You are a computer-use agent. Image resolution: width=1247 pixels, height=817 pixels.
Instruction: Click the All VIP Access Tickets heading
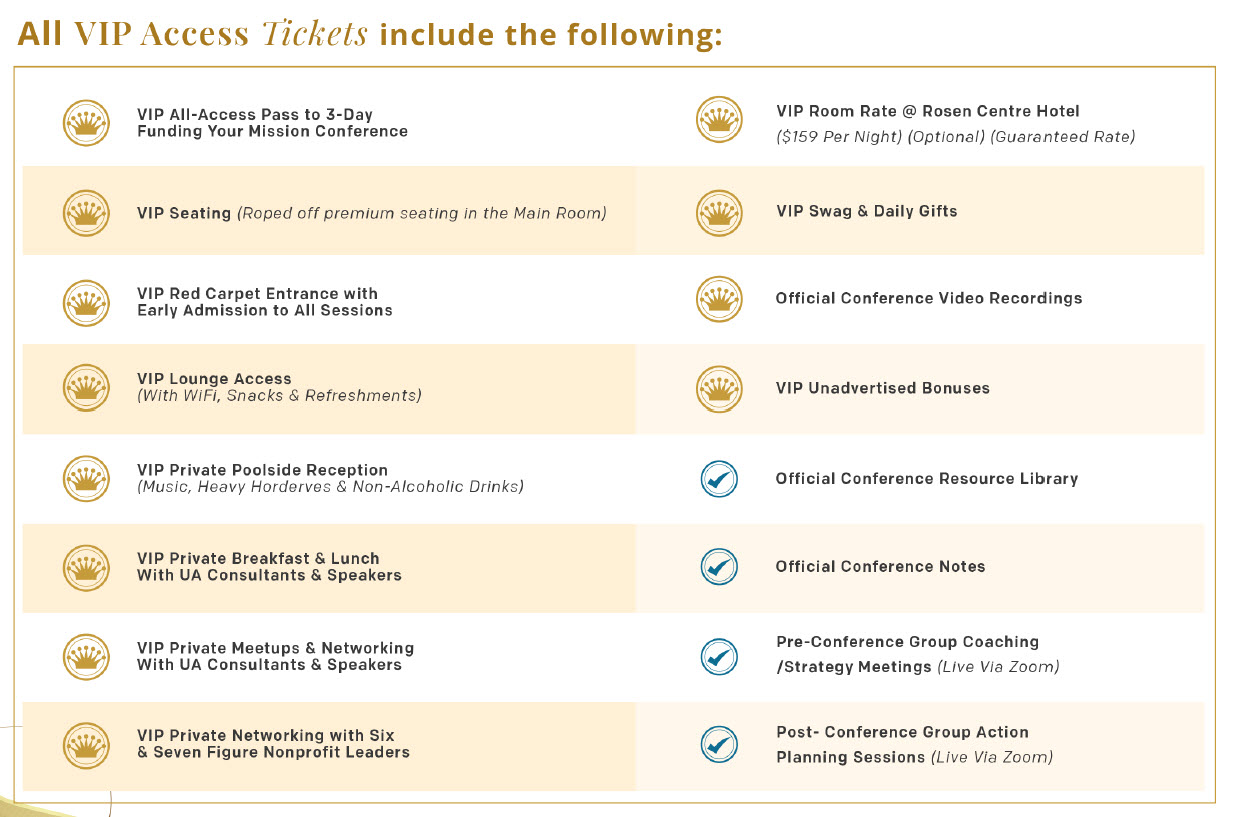[370, 34]
